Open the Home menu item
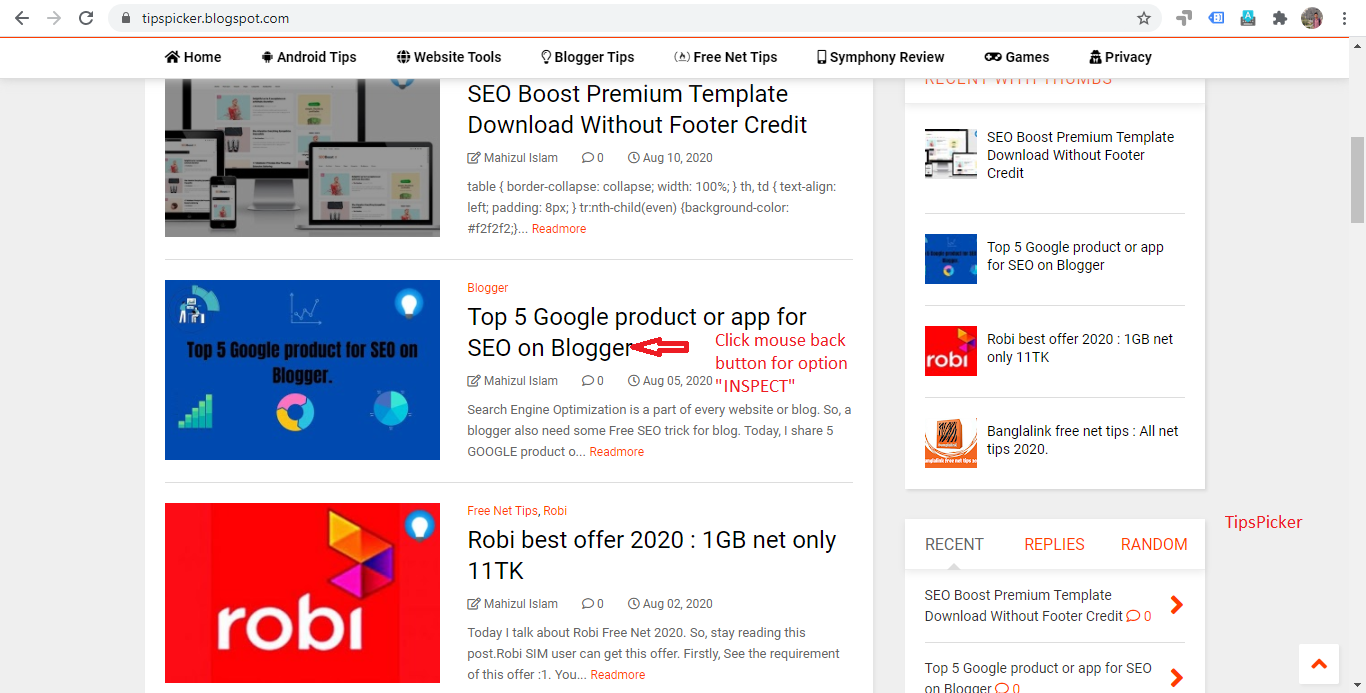Image resolution: width=1366 pixels, height=693 pixels. [x=193, y=57]
